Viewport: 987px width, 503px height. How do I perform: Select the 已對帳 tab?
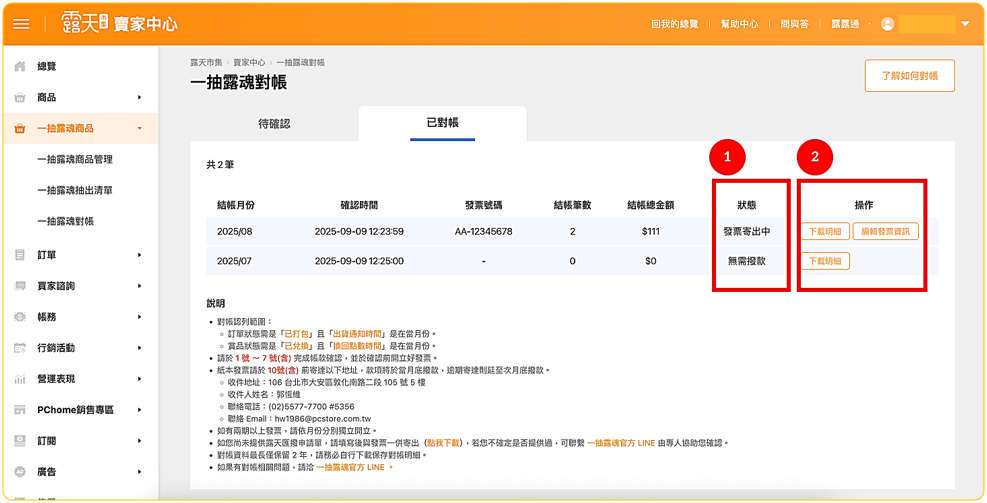pyautogui.click(x=442, y=123)
